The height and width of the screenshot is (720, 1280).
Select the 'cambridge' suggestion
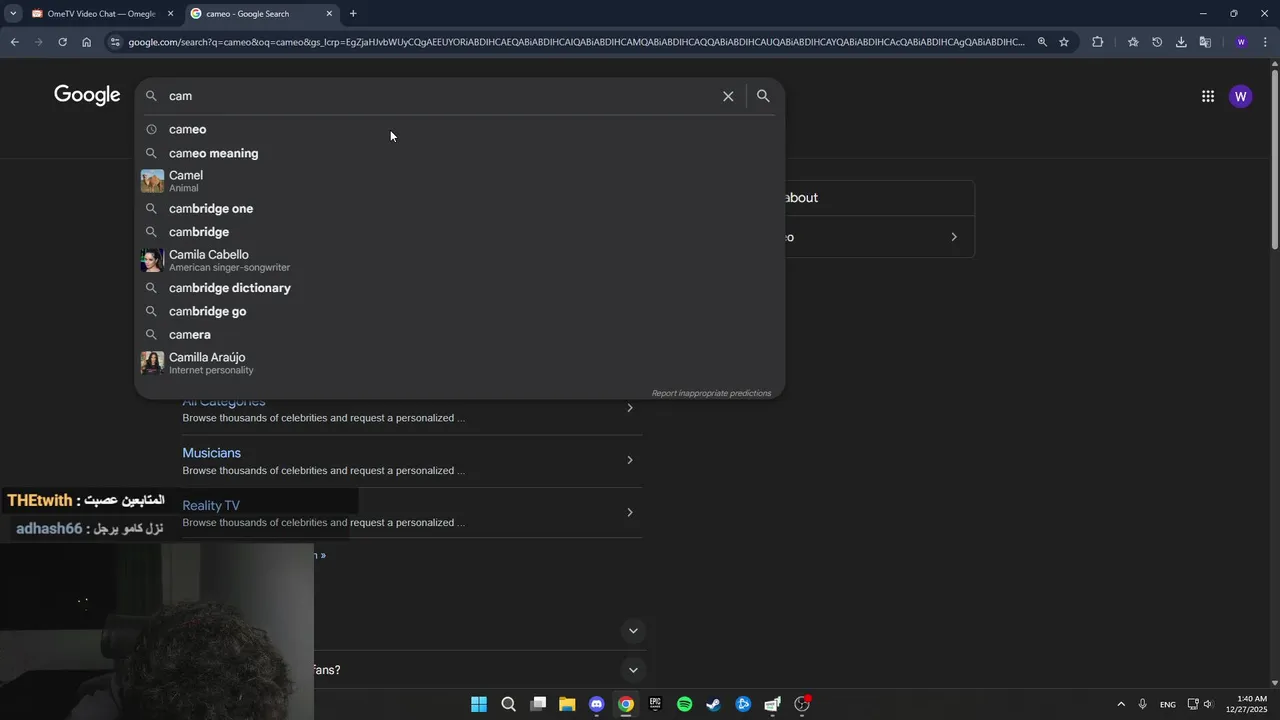[460, 232]
